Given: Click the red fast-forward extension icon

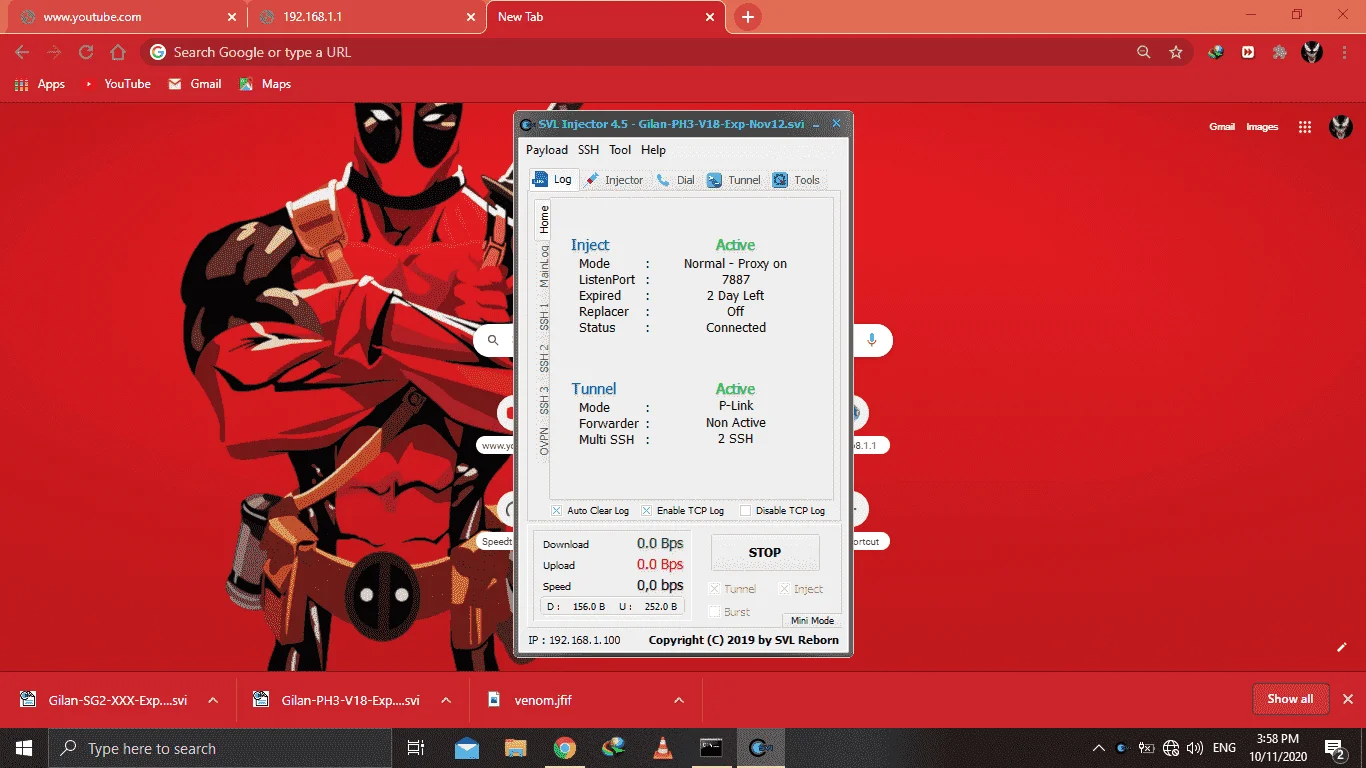Looking at the screenshot, I should [1248, 52].
